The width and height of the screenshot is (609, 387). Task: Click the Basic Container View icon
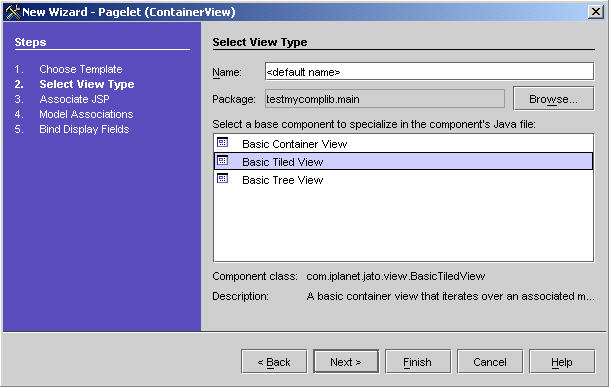[223, 143]
